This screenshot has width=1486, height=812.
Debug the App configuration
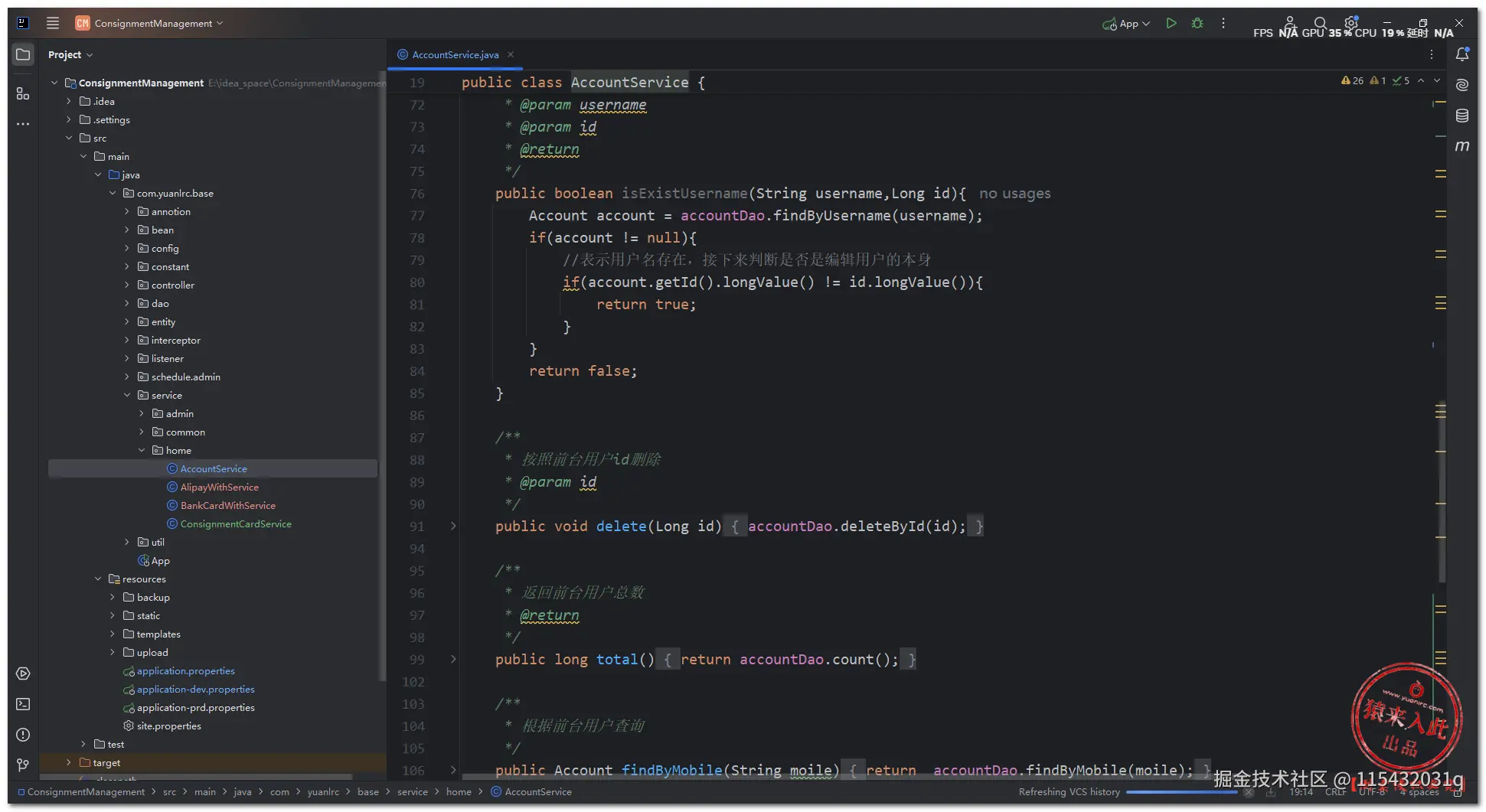click(x=1197, y=23)
